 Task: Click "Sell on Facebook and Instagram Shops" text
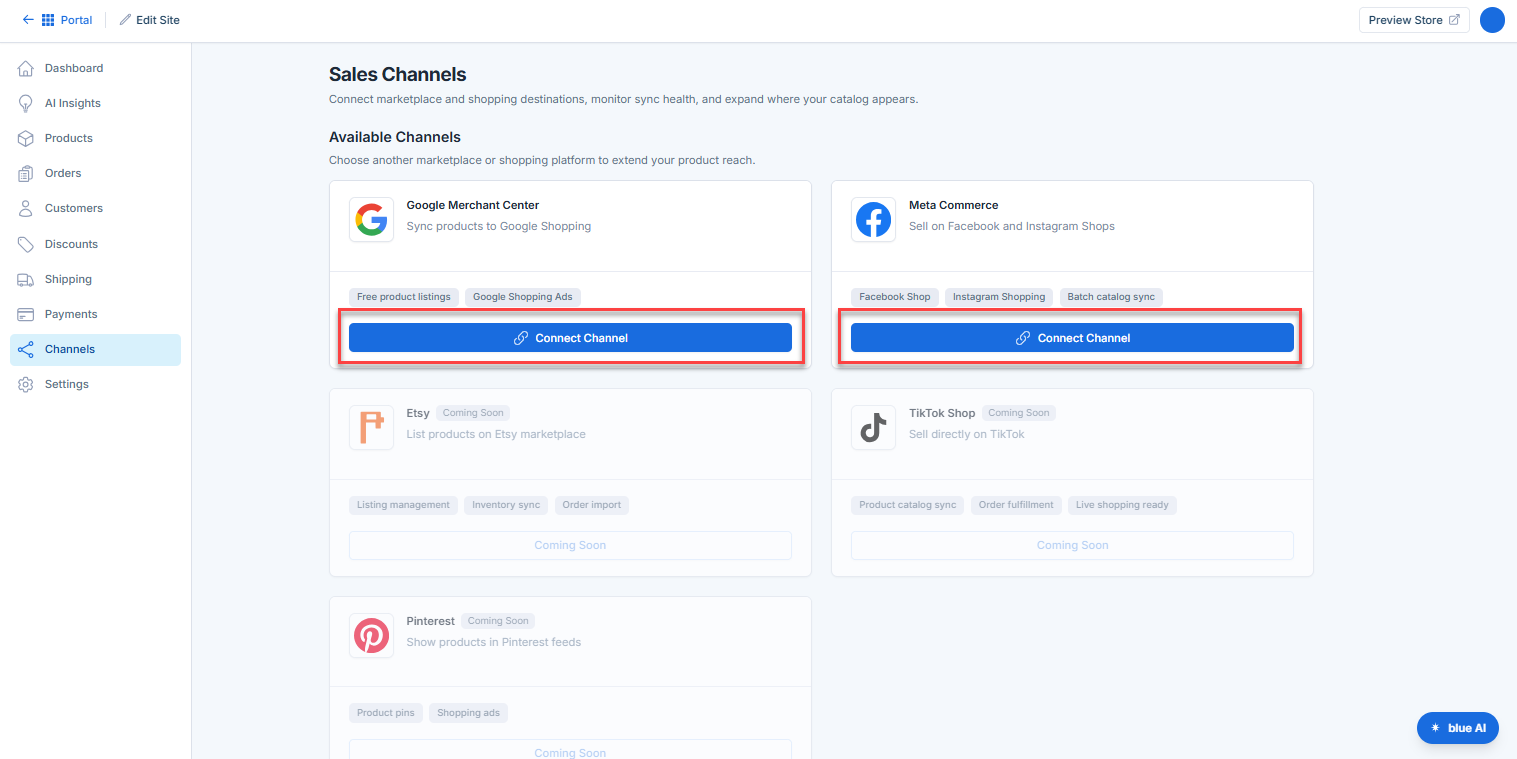click(1012, 226)
